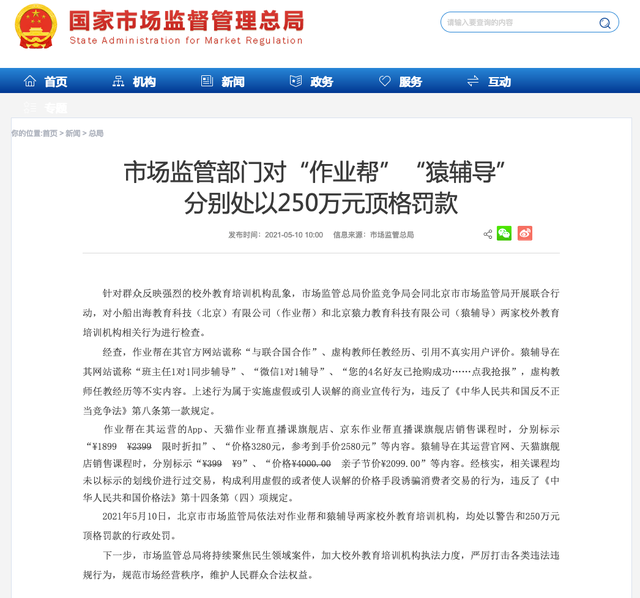Click the source label 信息来源：市场监管总局

point(373,235)
